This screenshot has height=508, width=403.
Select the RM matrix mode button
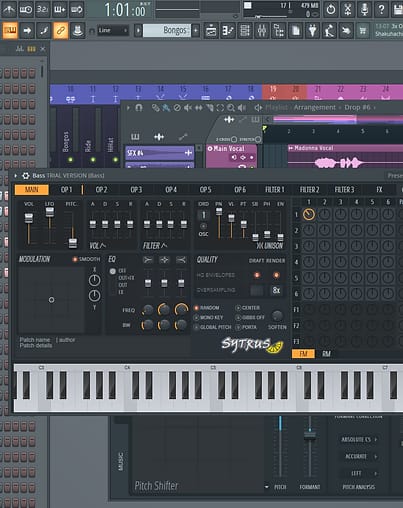click(326, 354)
